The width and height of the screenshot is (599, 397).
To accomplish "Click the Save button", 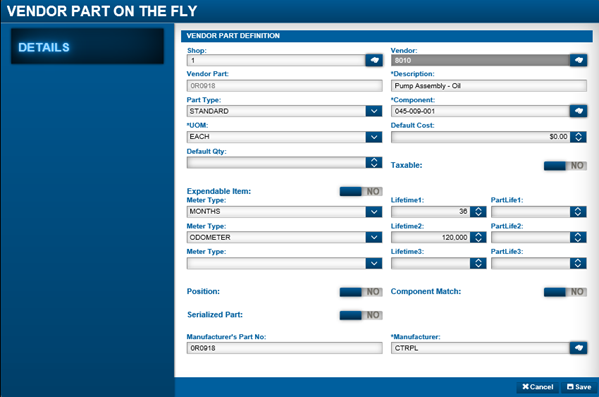I will (579, 387).
